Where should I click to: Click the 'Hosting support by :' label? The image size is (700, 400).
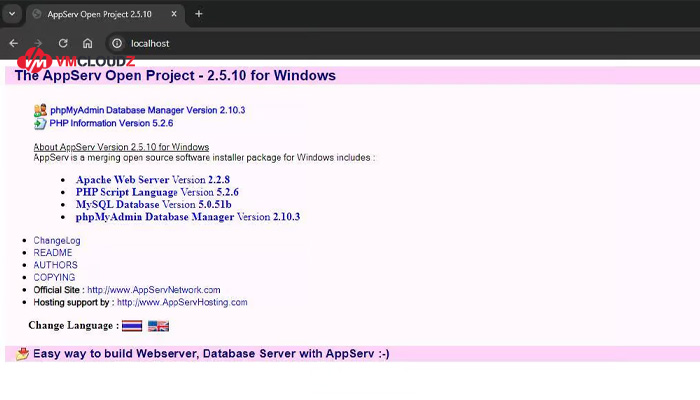pyautogui.click(x=74, y=302)
